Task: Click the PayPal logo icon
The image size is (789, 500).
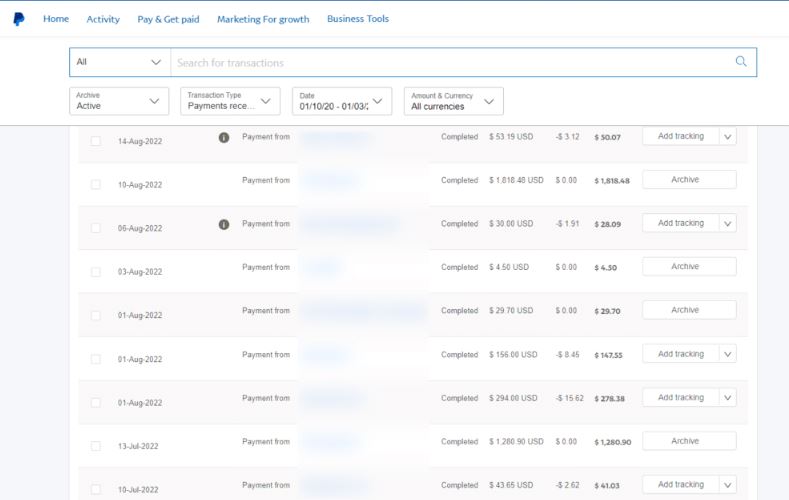Action: click(19, 19)
